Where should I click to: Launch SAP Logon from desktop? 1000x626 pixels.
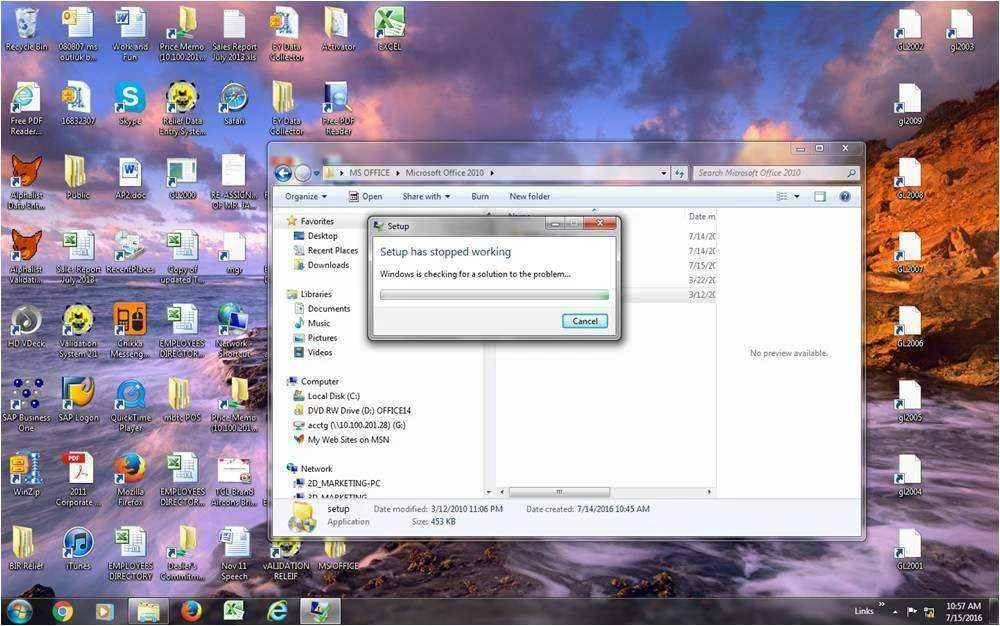coord(78,400)
